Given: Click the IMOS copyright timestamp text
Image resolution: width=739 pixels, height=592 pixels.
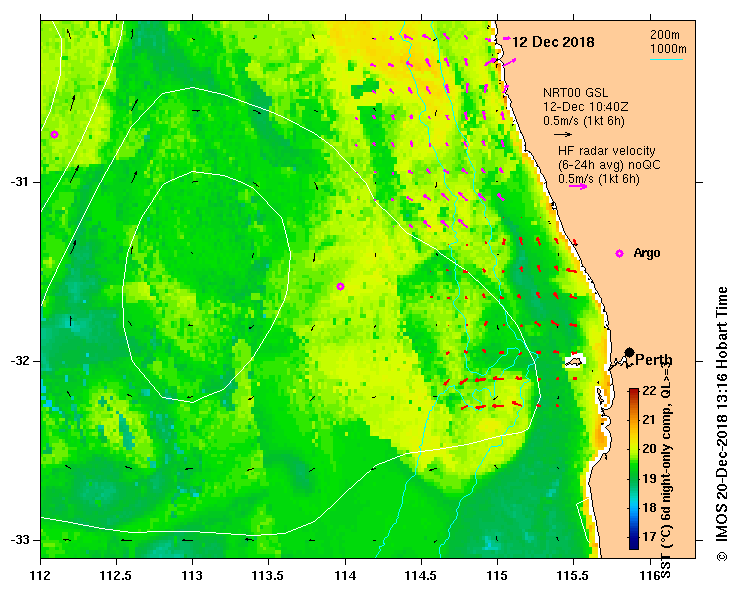Looking at the screenshot, I should [x=722, y=423].
